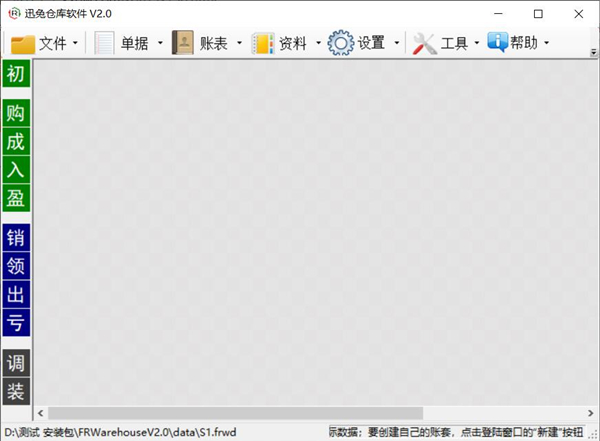The width and height of the screenshot is (600, 441).
Task: Click the blue 销 sales sidebar button
Action: [x=16, y=237]
